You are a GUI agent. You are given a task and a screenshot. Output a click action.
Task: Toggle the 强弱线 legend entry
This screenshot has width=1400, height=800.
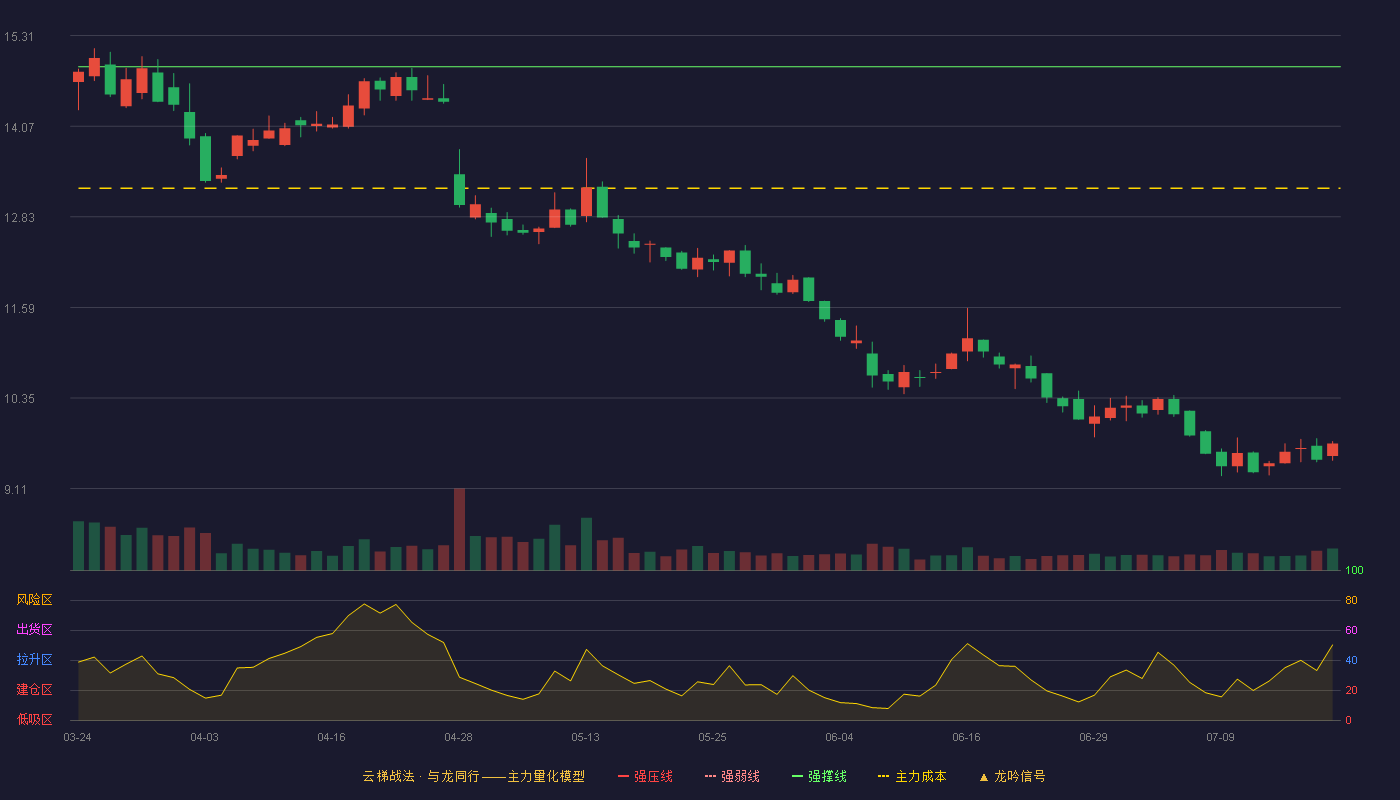(x=732, y=776)
